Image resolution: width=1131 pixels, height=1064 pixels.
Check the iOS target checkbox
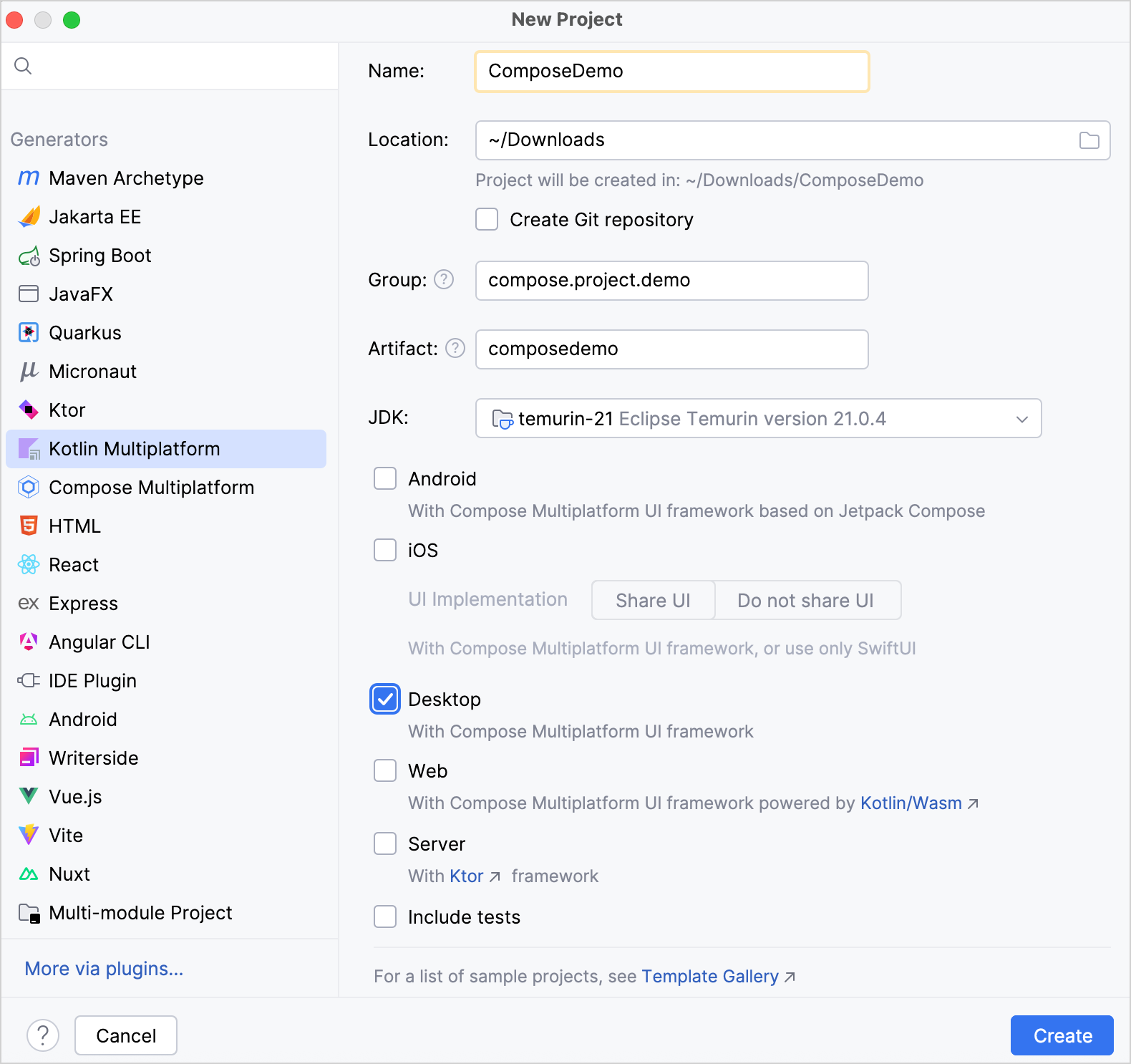(385, 550)
